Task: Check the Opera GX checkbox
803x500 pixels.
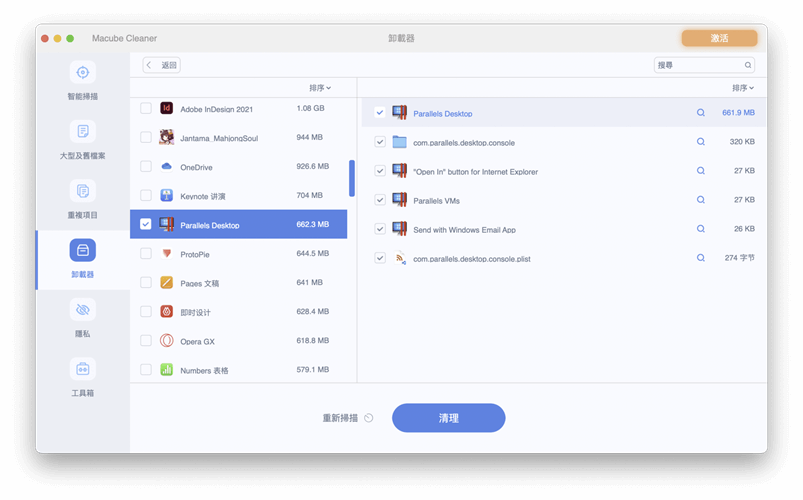Action: [x=146, y=341]
